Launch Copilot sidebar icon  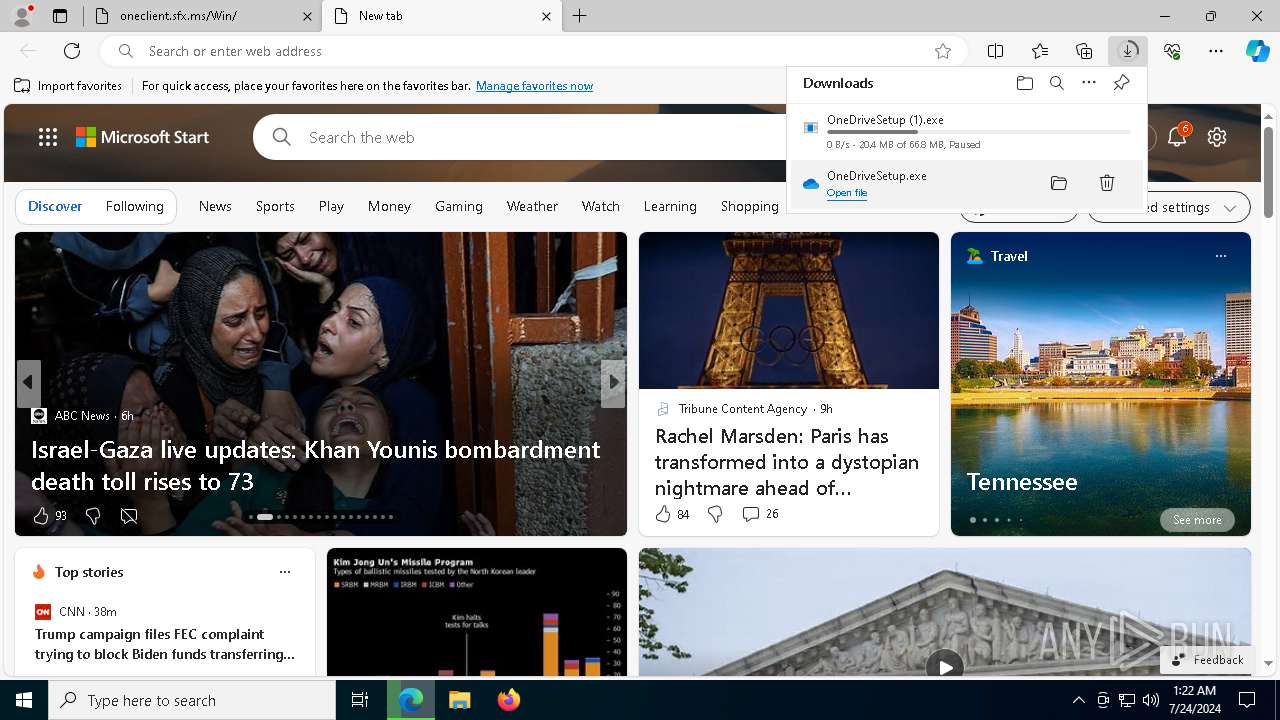coord(1257,51)
